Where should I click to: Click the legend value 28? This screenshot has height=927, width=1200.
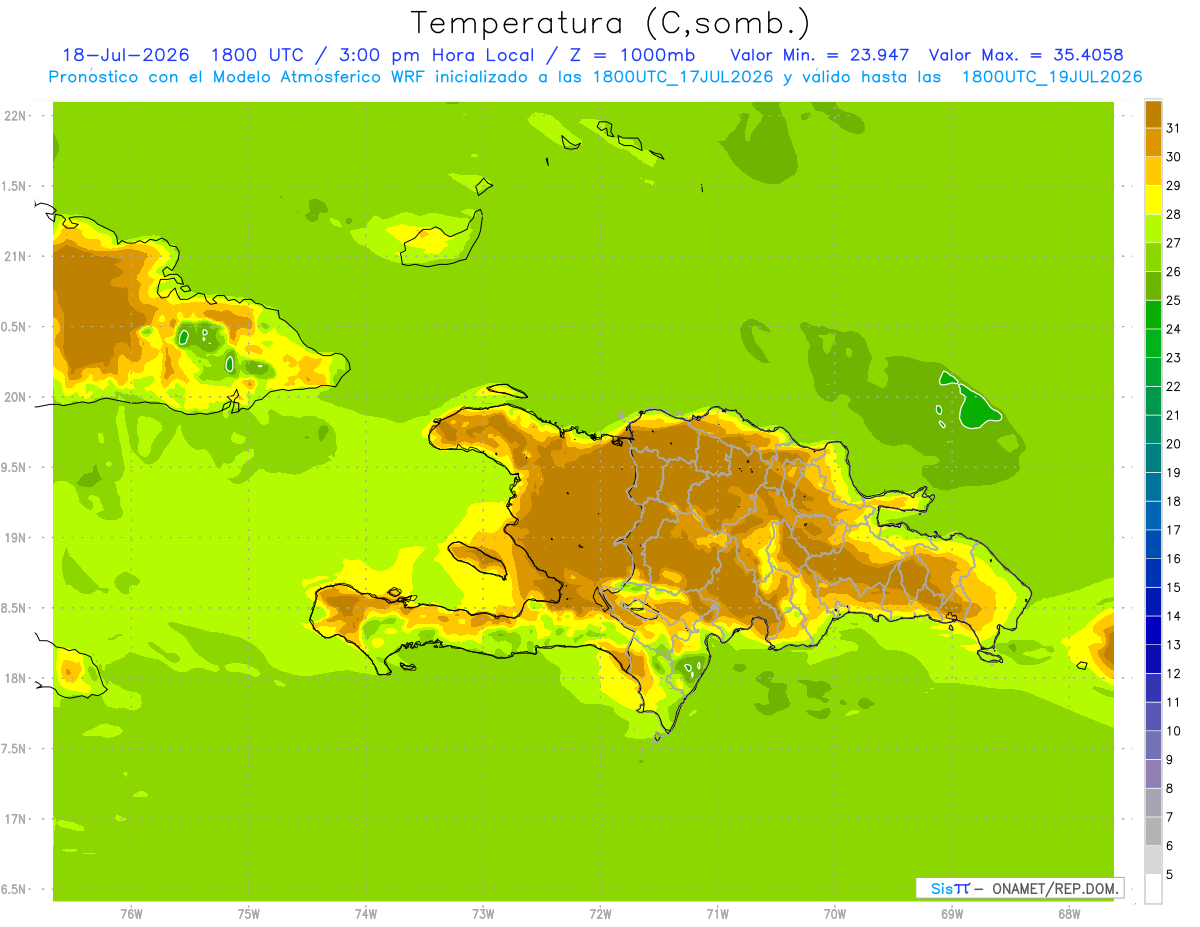point(1174,214)
